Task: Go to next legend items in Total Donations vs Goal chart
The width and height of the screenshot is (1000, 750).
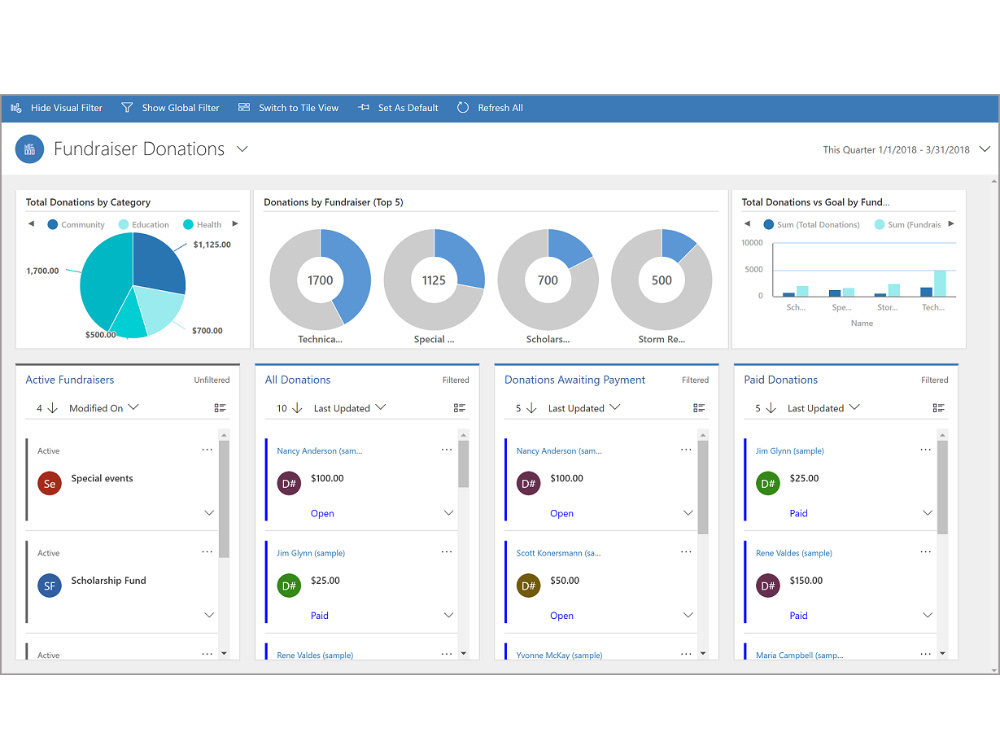Action: point(951,224)
